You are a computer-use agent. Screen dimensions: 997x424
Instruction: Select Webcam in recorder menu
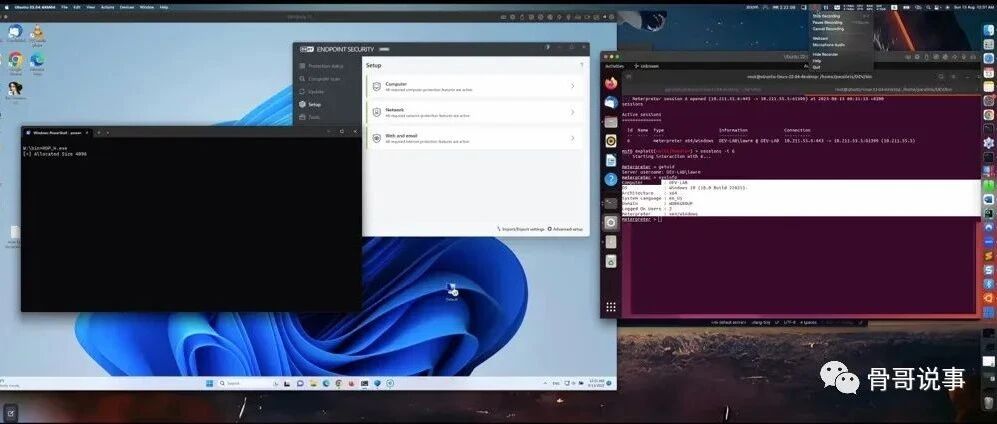[x=820, y=38]
